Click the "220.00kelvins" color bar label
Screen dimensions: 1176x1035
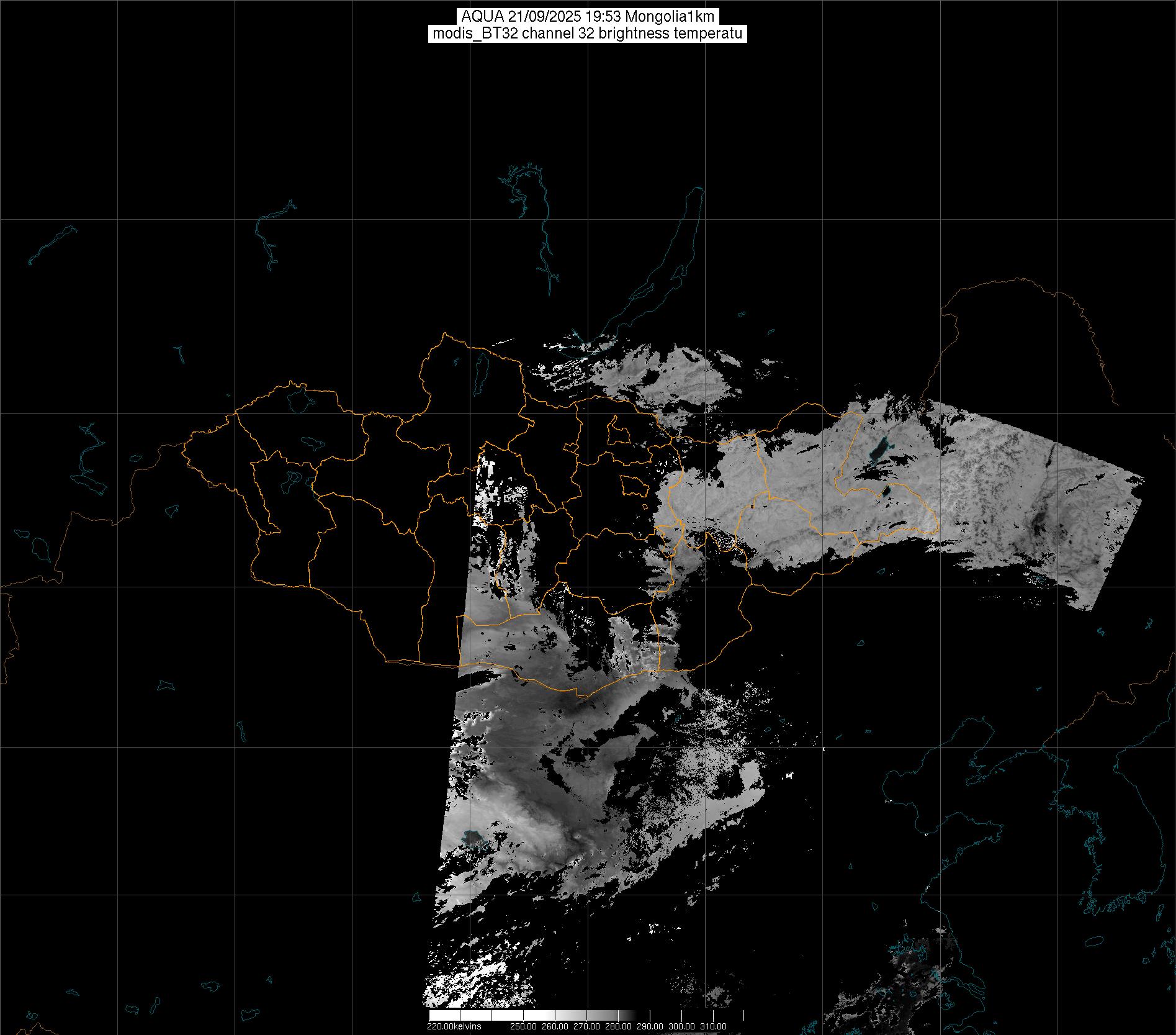click(454, 1026)
